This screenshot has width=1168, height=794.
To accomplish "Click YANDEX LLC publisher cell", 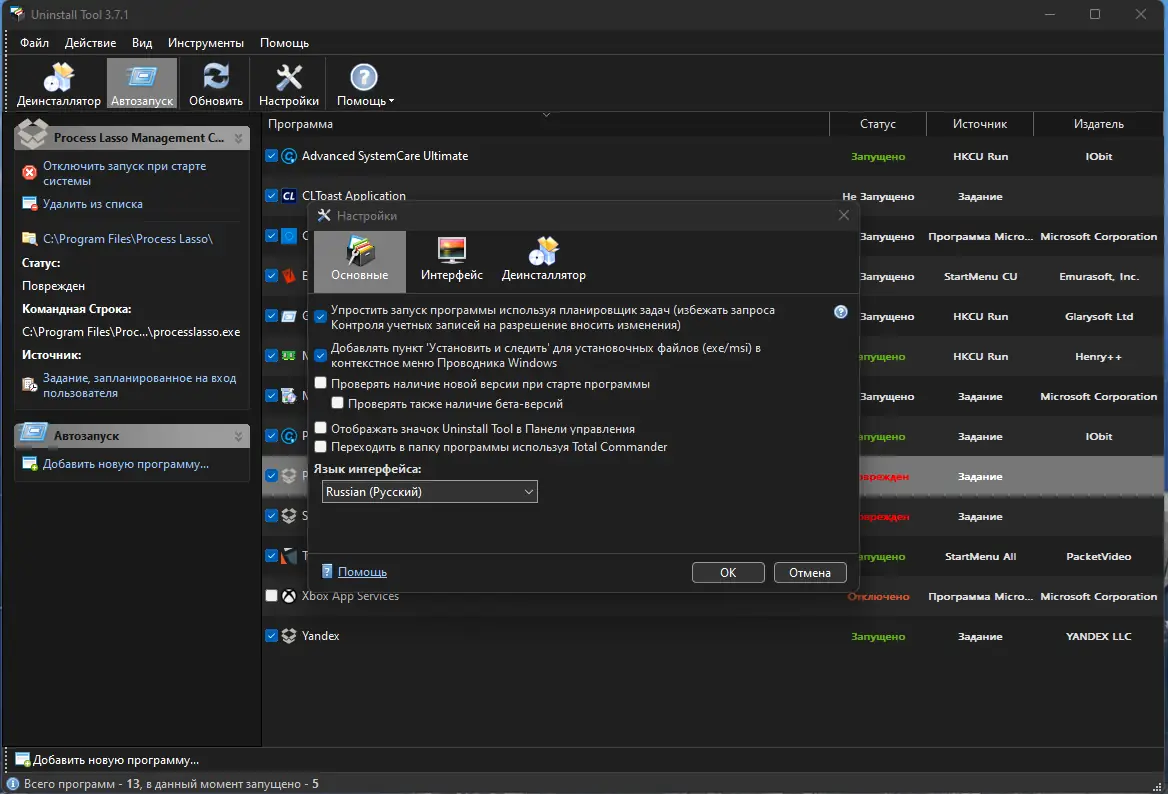I will (1099, 637).
